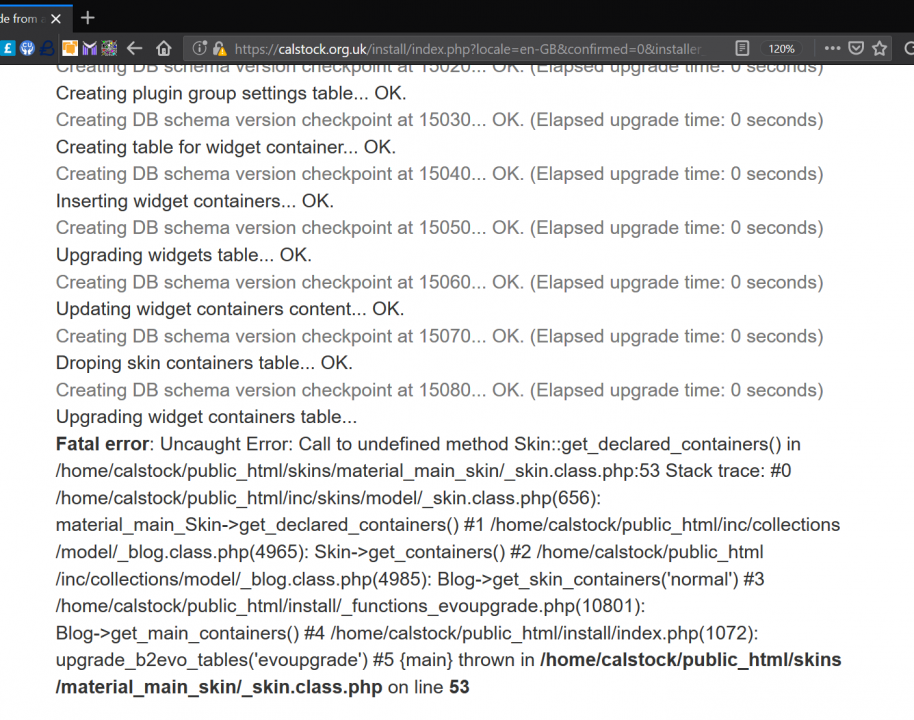Click the bold 'Fatal error' text
The height and width of the screenshot is (720, 914).
tap(103, 444)
